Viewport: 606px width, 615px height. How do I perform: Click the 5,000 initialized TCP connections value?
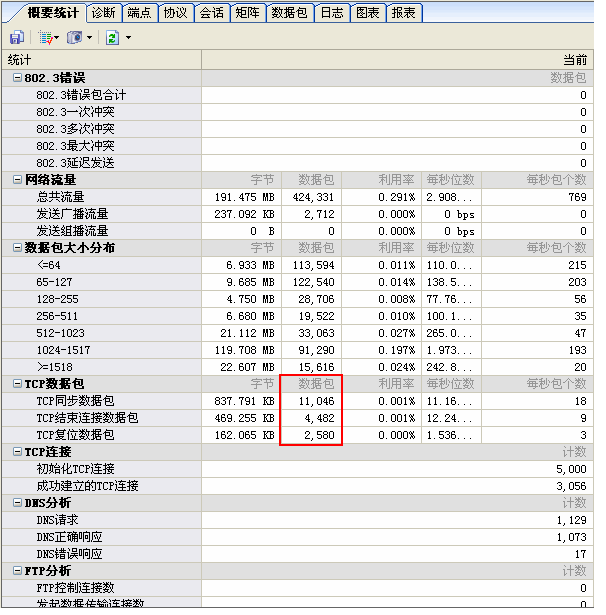[571, 469]
